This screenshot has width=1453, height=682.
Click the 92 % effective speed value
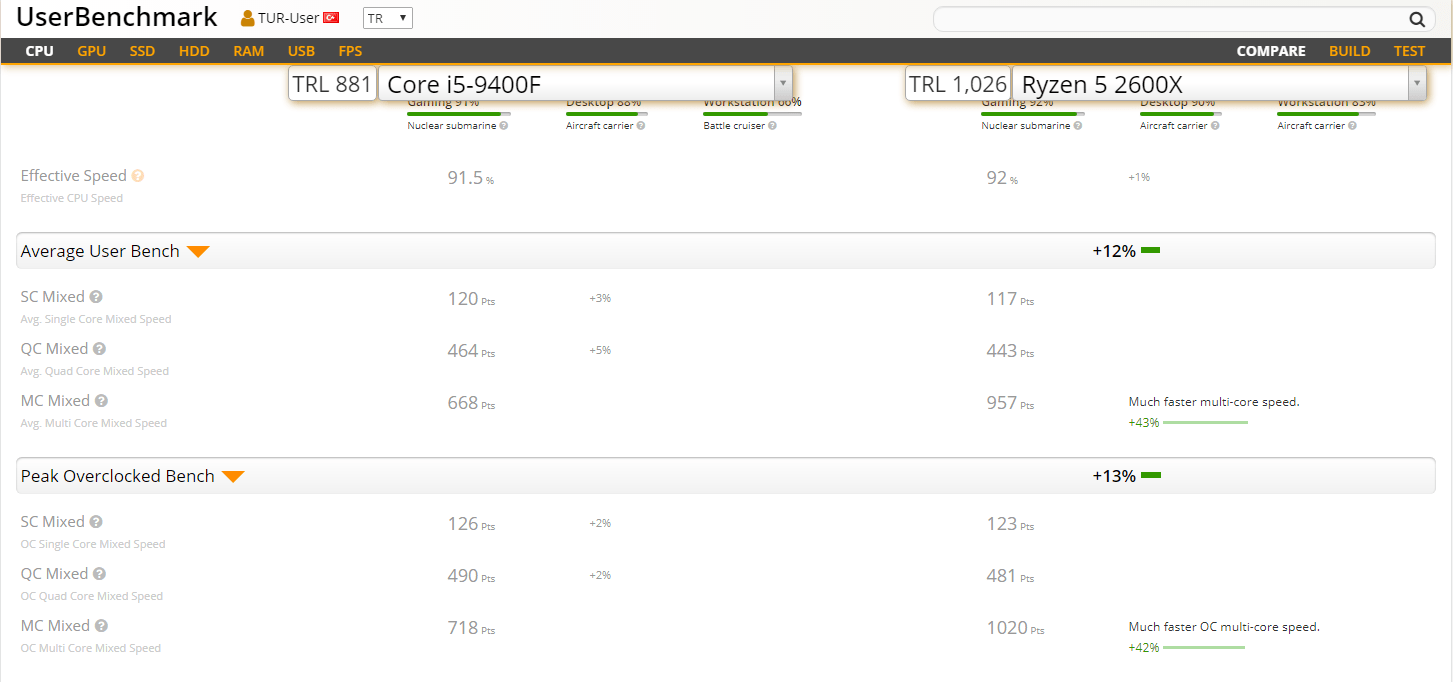click(1002, 179)
